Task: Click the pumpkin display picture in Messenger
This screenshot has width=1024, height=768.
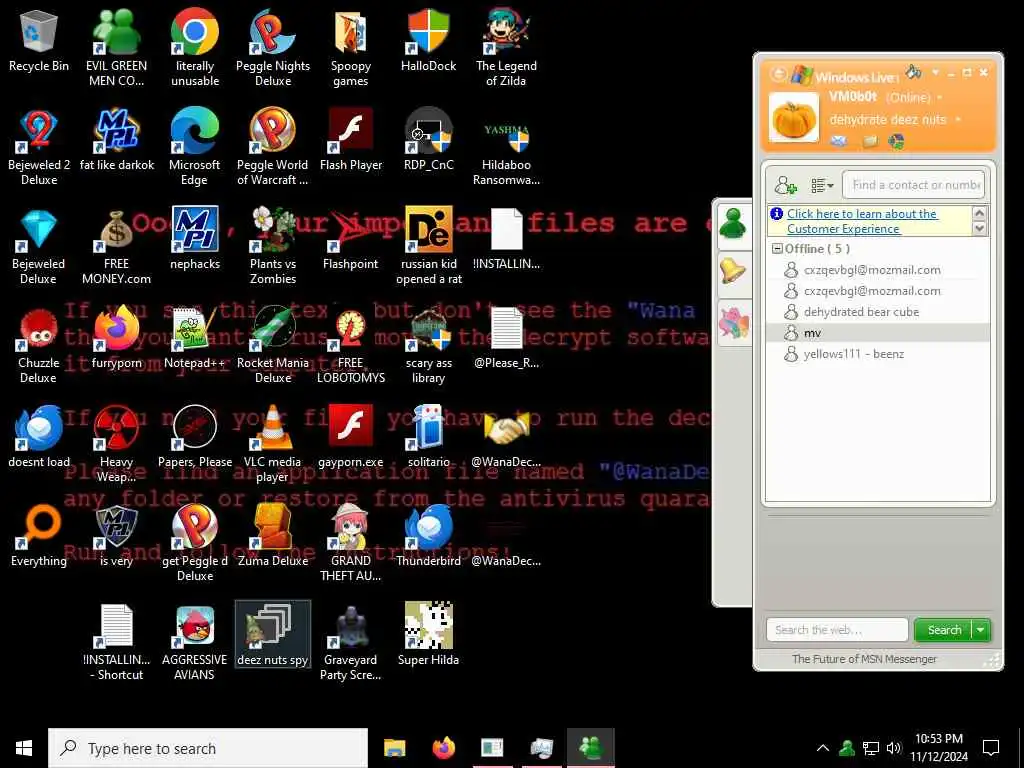Action: [793, 118]
